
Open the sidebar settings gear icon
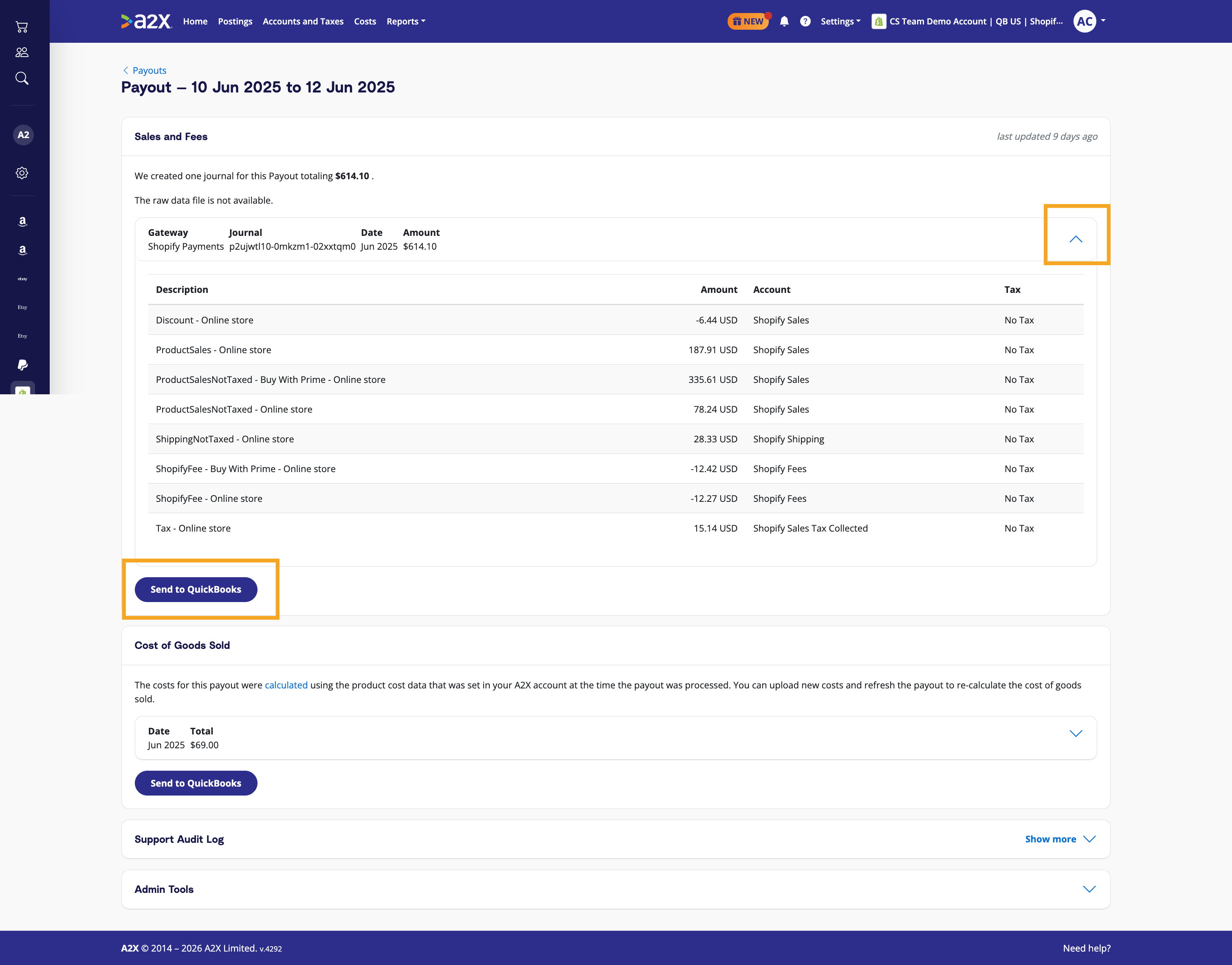click(x=22, y=173)
